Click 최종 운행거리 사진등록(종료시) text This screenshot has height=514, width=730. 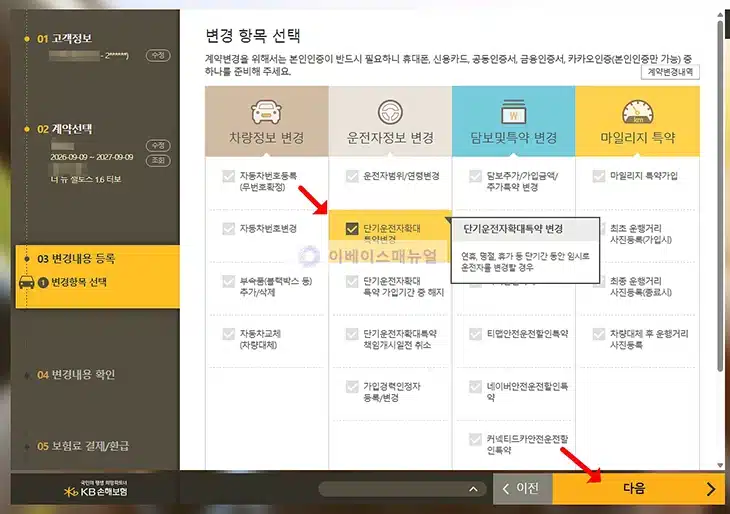641,287
